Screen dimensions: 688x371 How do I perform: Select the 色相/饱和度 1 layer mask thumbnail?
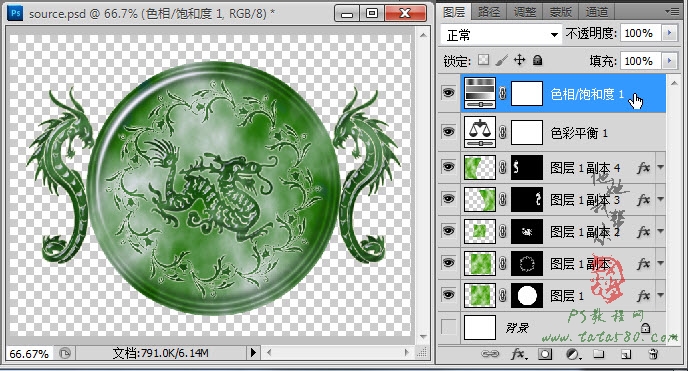click(527, 93)
